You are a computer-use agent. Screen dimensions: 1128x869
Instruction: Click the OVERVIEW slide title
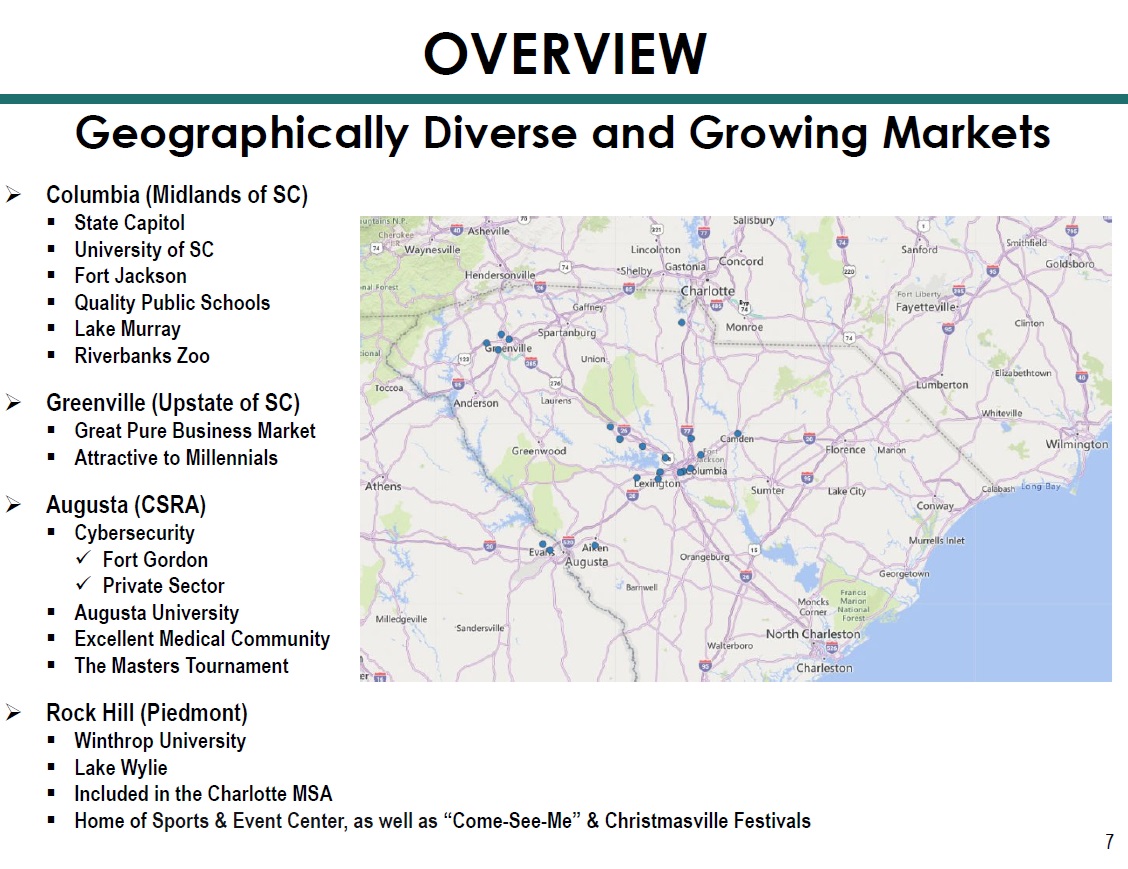565,52
